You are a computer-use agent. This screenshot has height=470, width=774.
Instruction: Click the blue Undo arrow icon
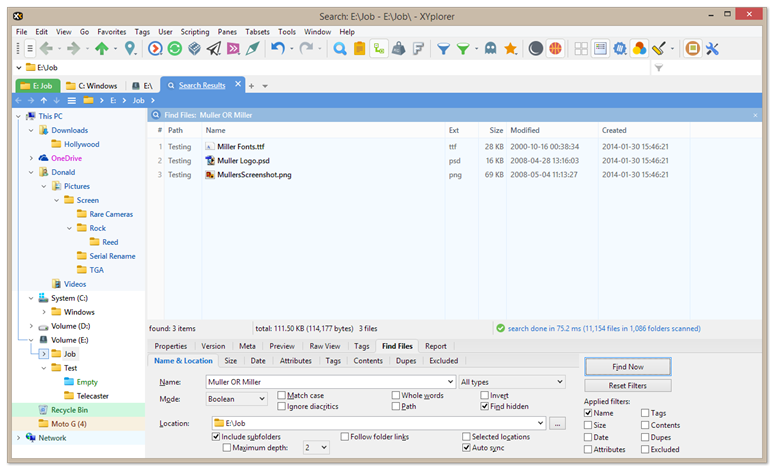click(x=278, y=48)
